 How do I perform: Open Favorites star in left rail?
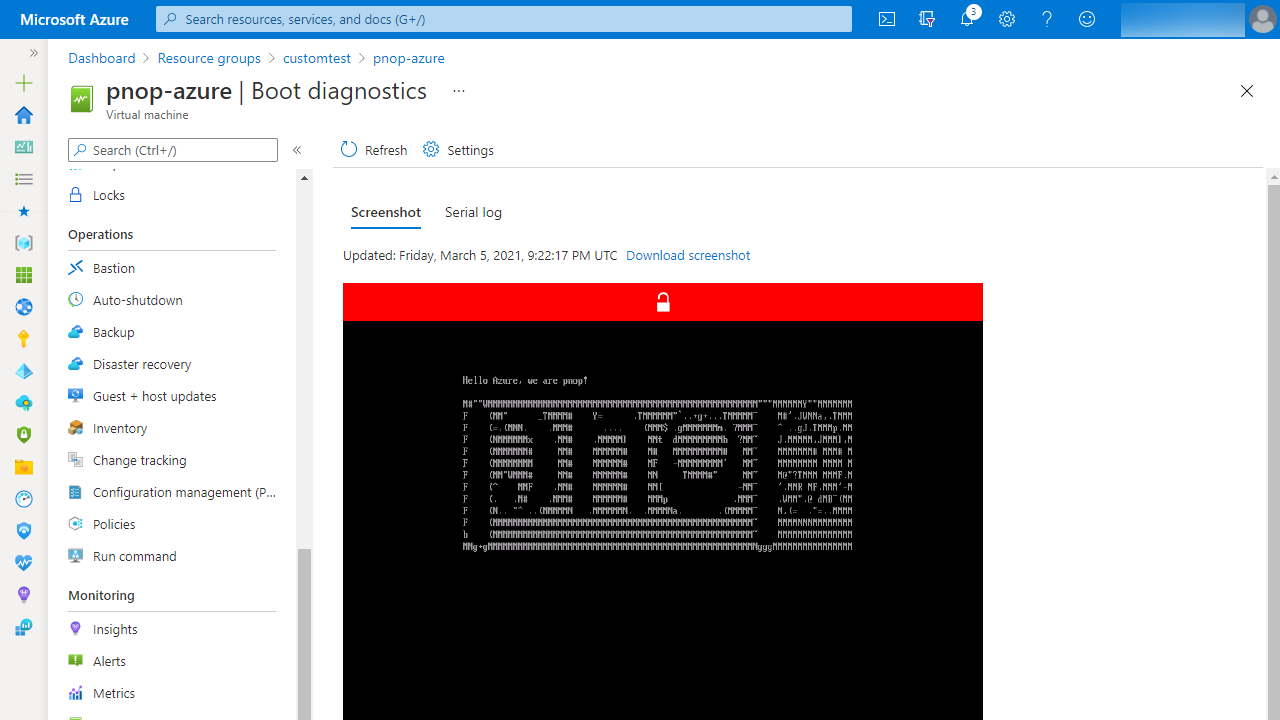click(x=24, y=211)
